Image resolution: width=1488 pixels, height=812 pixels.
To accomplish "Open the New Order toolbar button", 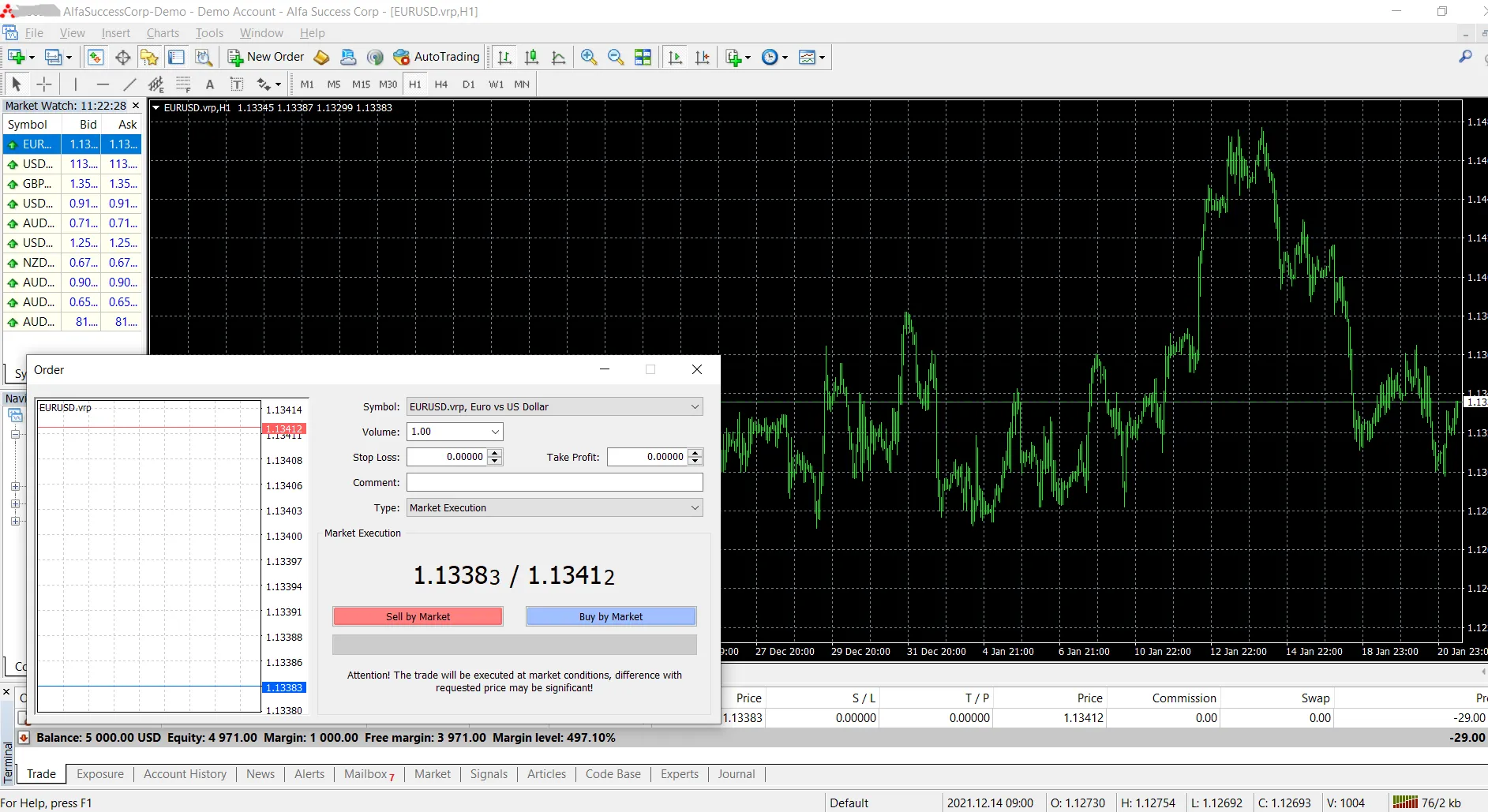I will tap(266, 57).
